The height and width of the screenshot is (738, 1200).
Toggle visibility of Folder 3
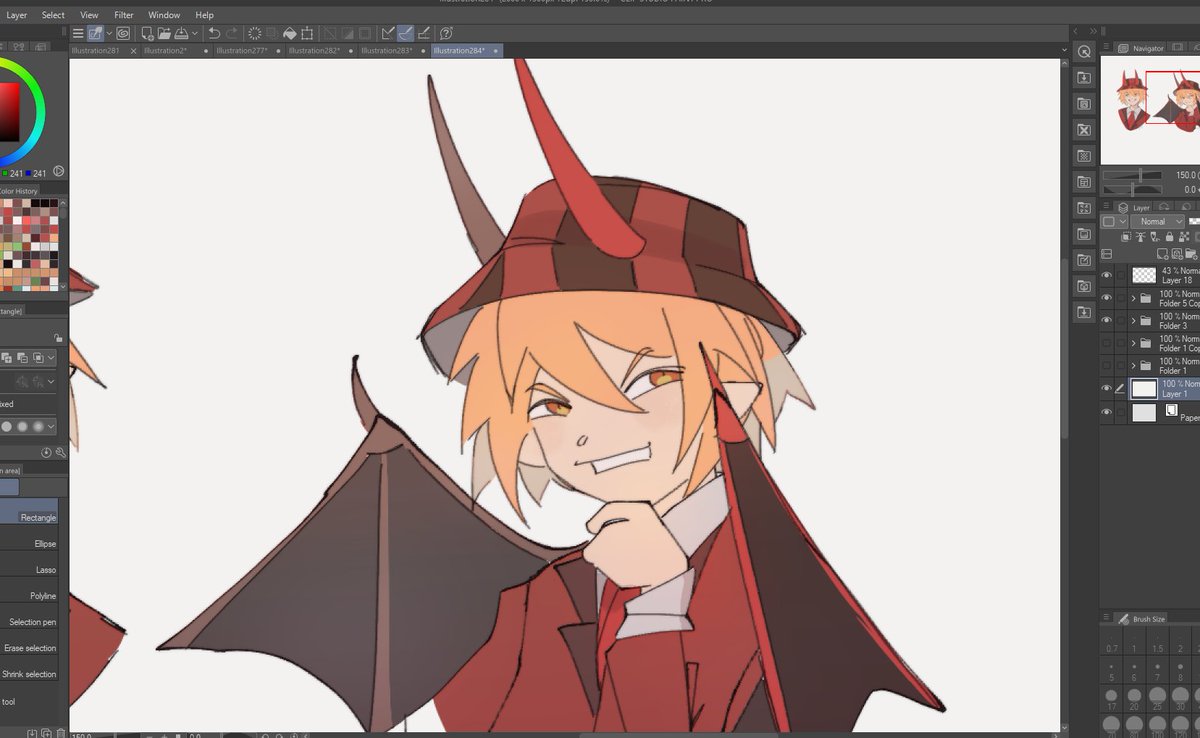pyautogui.click(x=1106, y=321)
